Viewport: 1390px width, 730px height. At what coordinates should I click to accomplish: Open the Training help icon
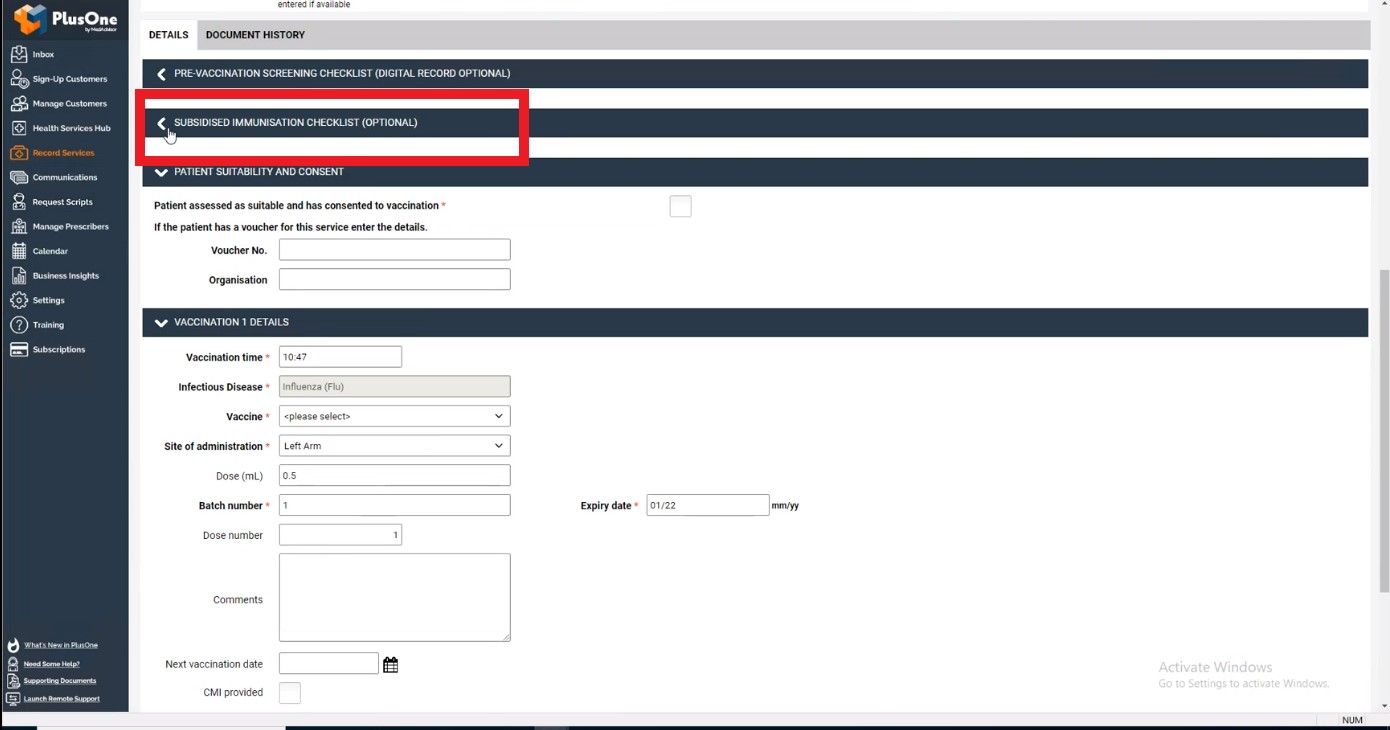coord(19,325)
